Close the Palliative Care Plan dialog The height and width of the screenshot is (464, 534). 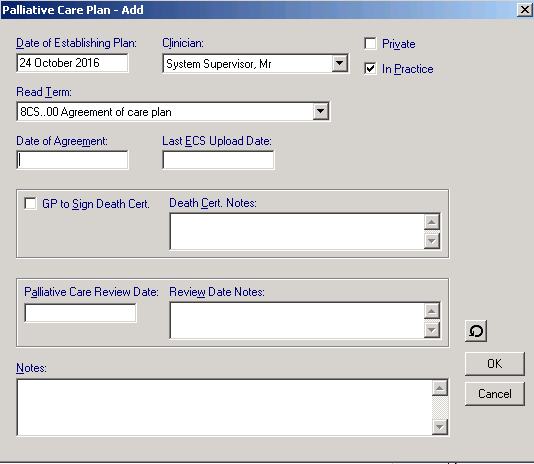pyautogui.click(x=525, y=10)
